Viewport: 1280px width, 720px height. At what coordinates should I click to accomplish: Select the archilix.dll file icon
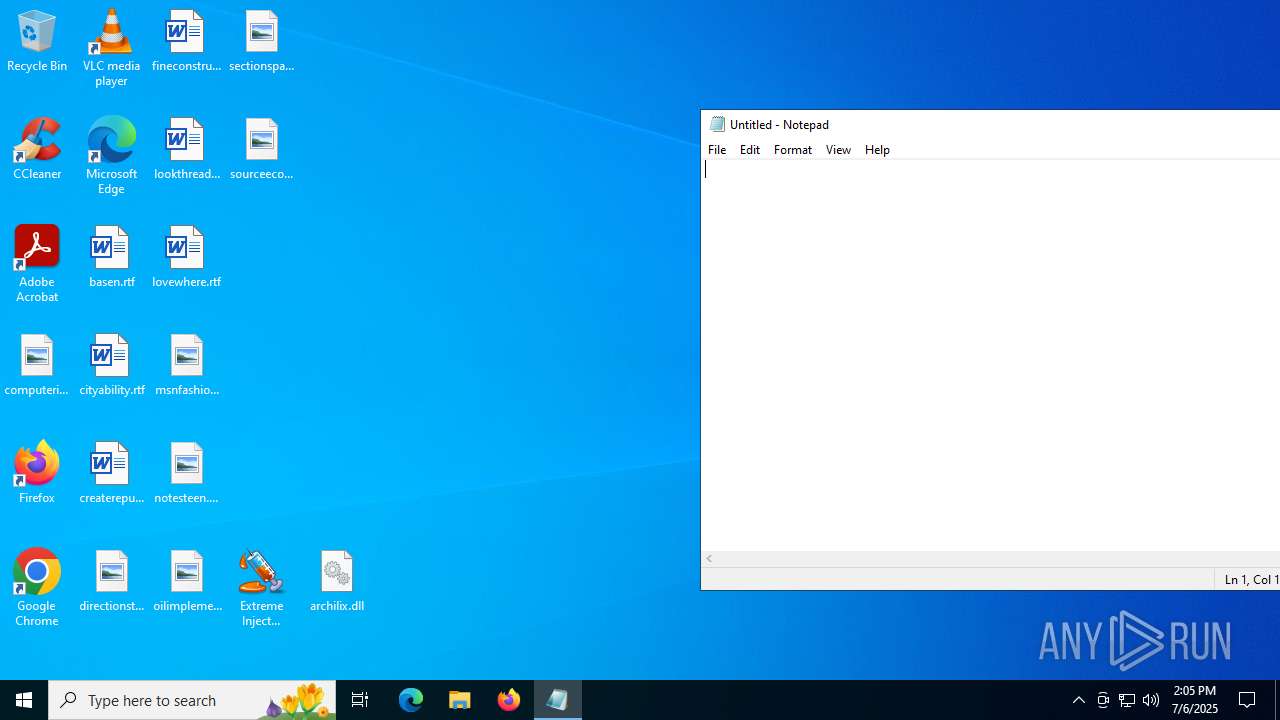point(336,582)
